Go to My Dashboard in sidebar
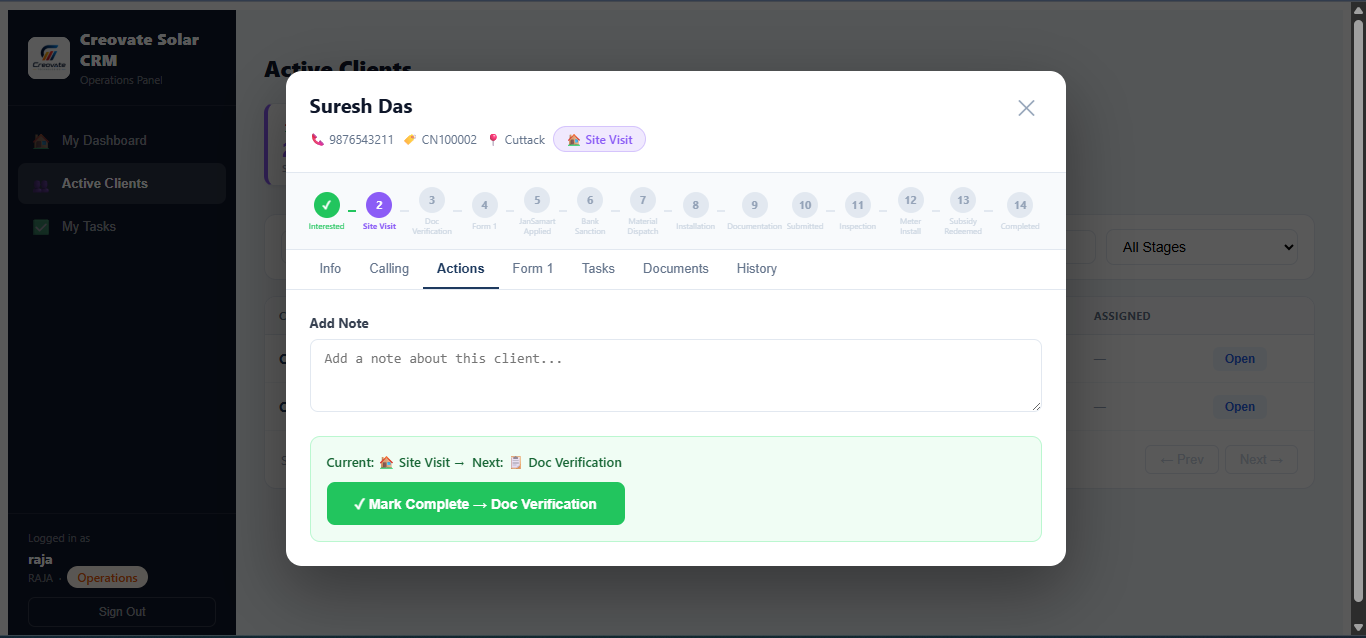1366x638 pixels. (122, 141)
